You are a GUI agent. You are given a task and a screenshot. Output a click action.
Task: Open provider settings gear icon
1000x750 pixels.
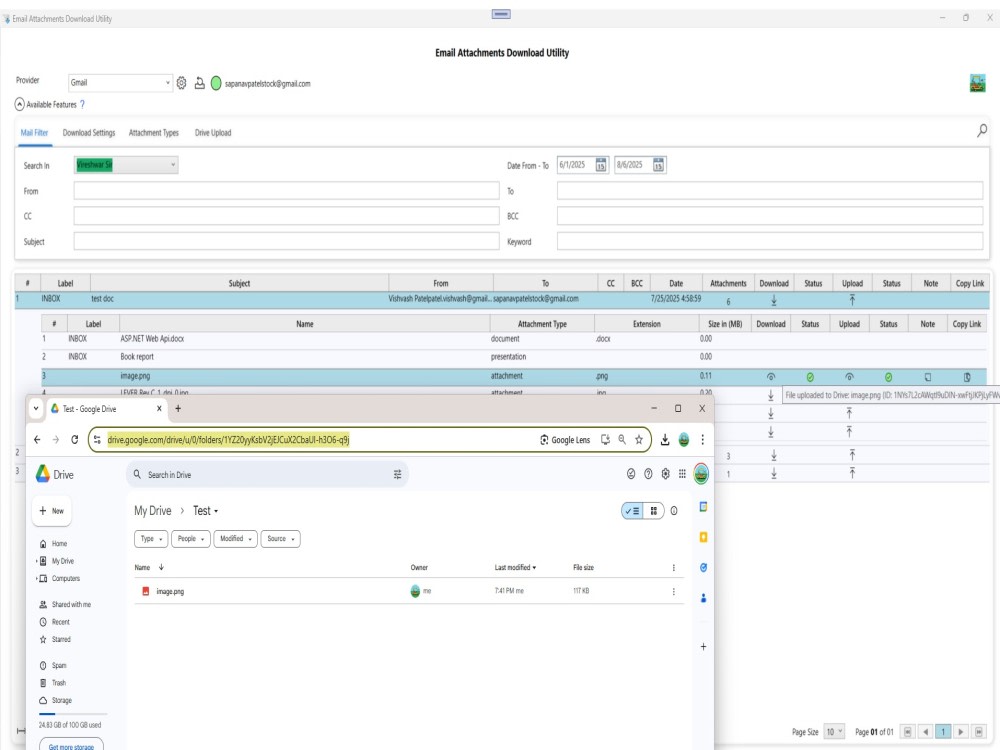181,83
